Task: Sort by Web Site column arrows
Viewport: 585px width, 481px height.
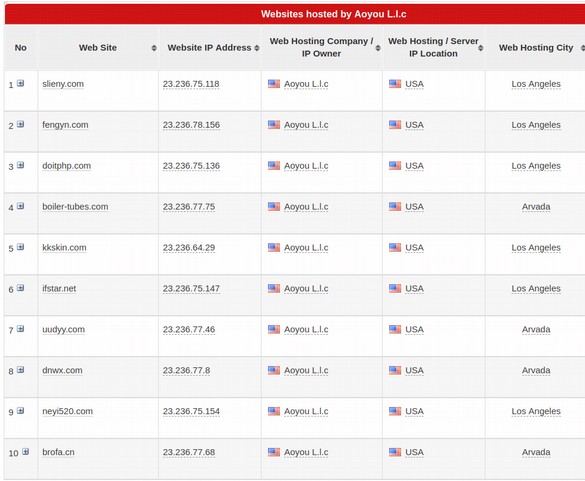Action: pos(154,48)
